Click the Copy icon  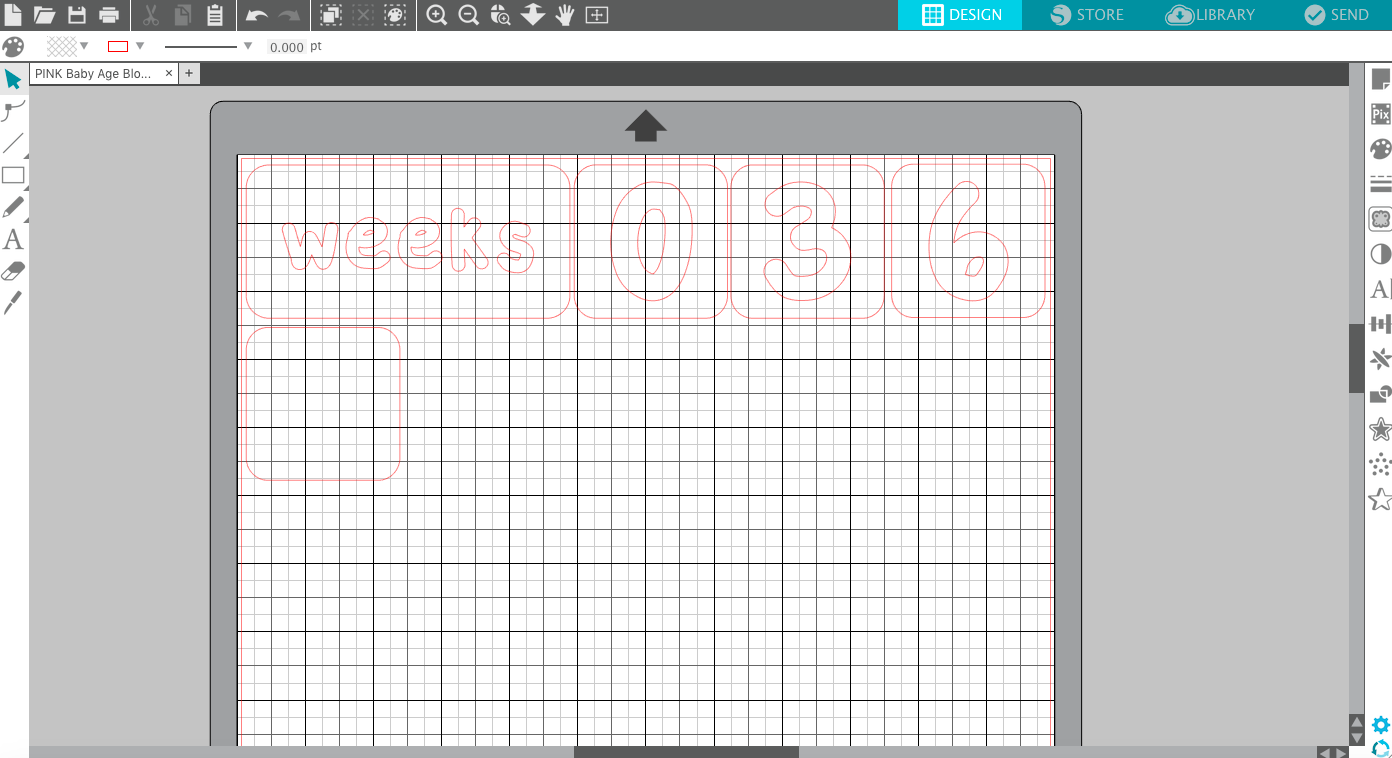(x=182, y=15)
